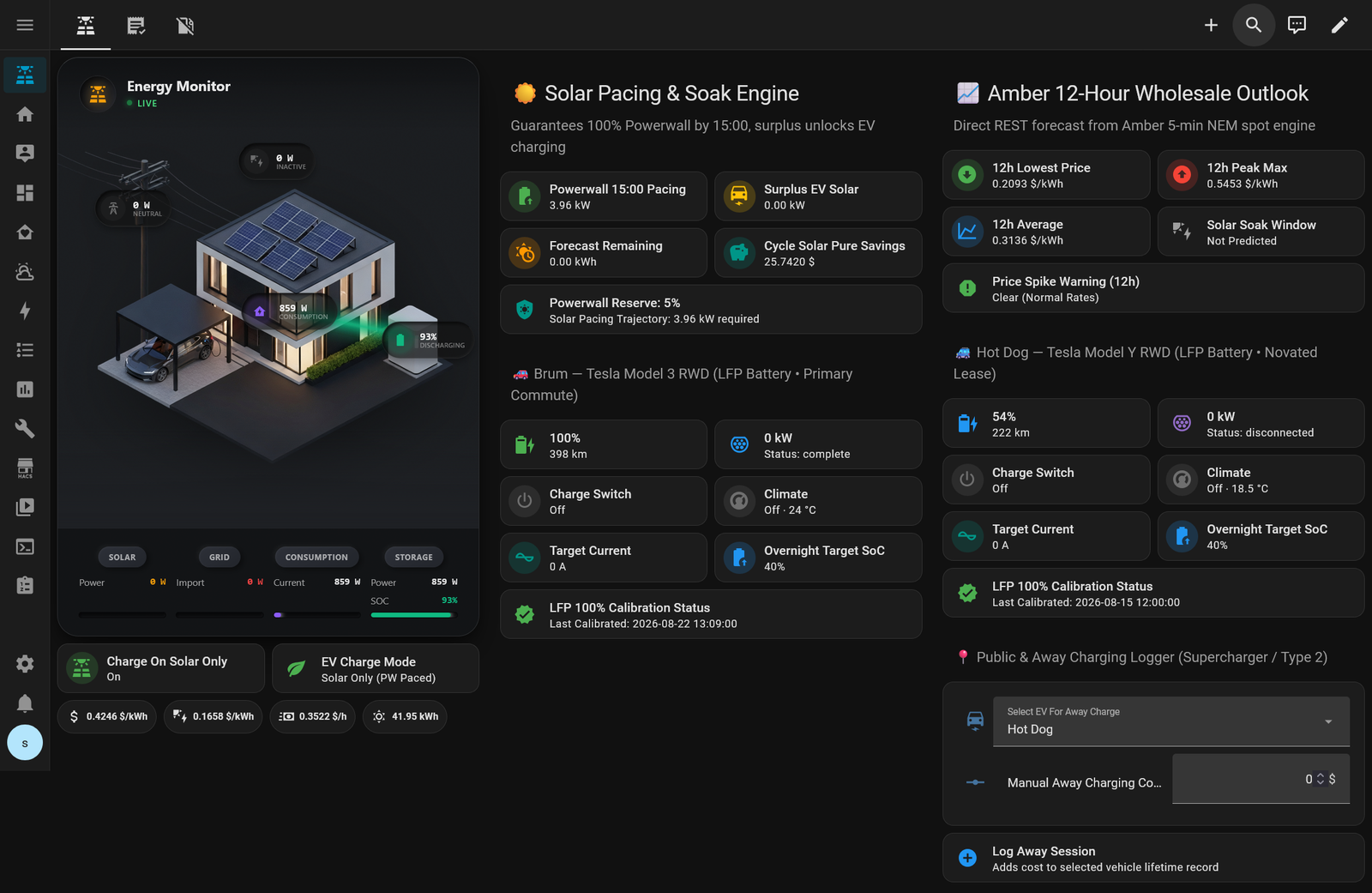Open the lightning bolt Energy sidebar icon
Viewport: 1372px width, 893px height.
click(x=25, y=311)
